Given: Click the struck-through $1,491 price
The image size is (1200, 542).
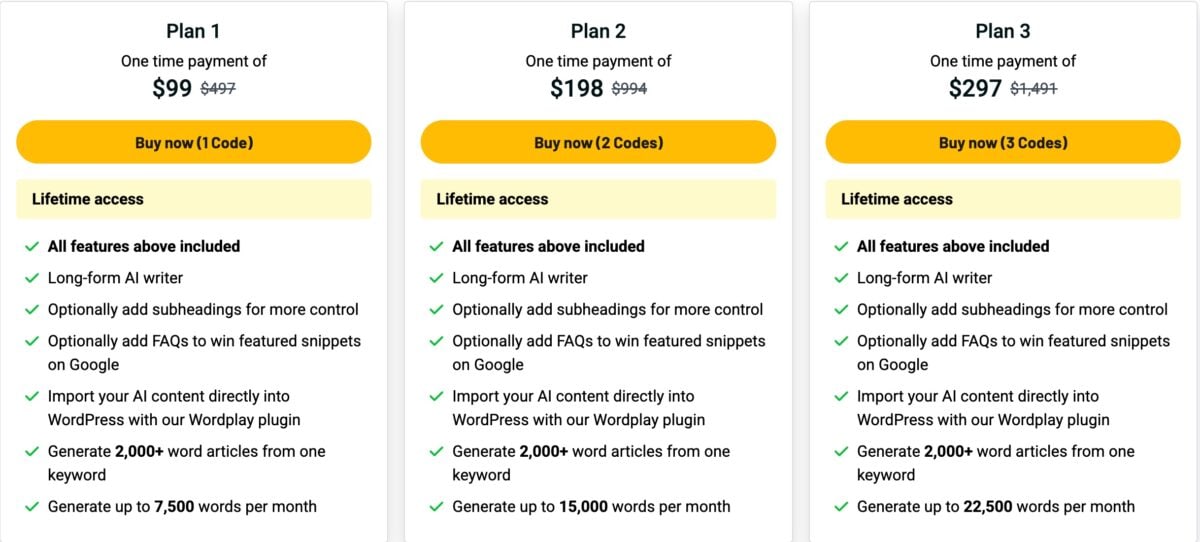Looking at the screenshot, I should click(1033, 89).
